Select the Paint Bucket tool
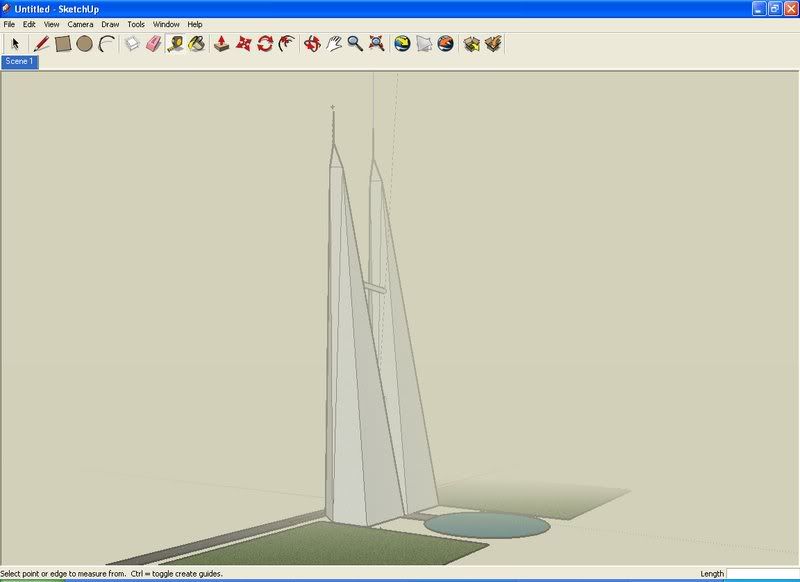Screen dimensions: 800x582 pyautogui.click(x=197, y=44)
